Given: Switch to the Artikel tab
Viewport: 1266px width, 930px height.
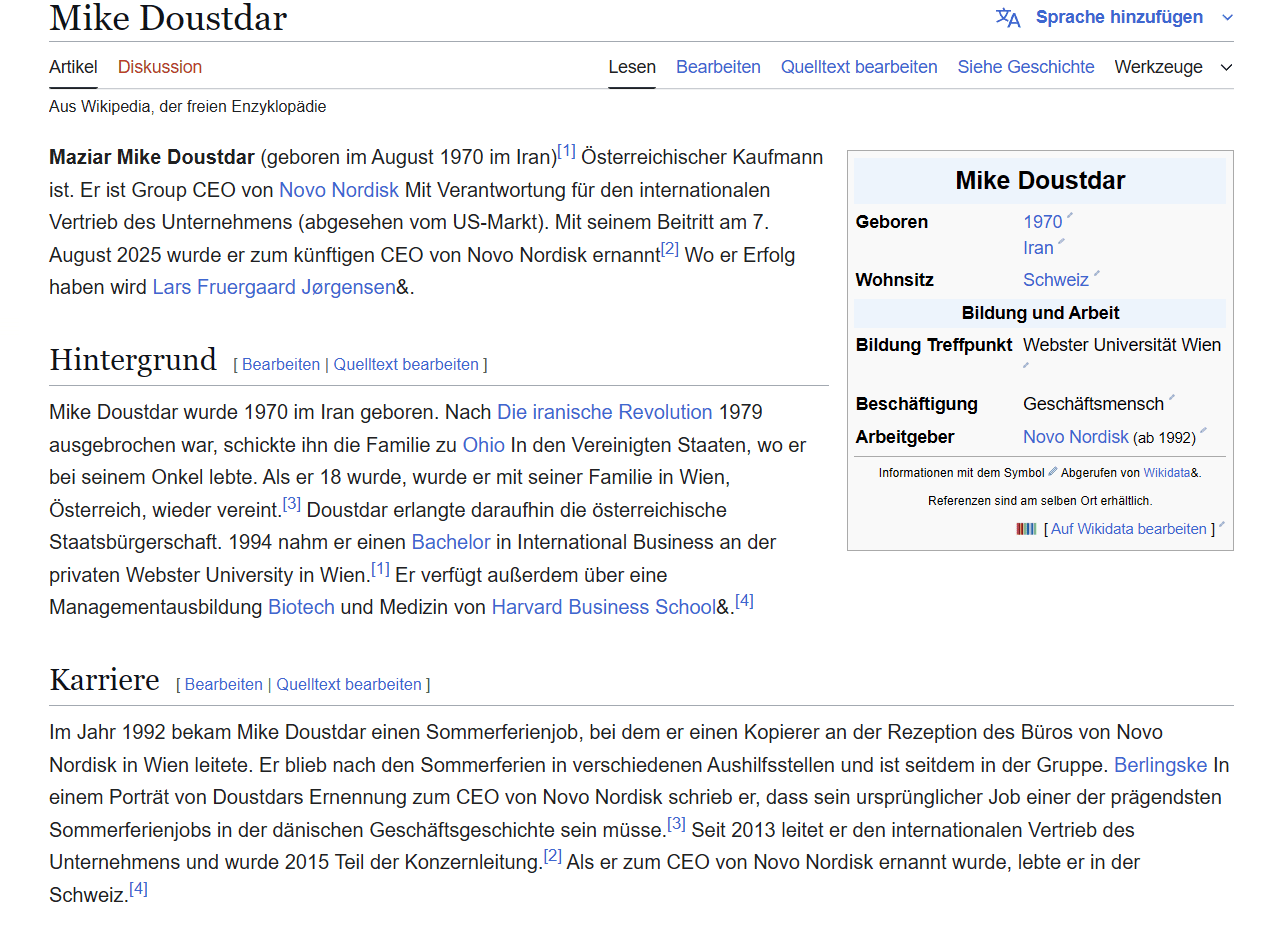Looking at the screenshot, I should coord(73,67).
